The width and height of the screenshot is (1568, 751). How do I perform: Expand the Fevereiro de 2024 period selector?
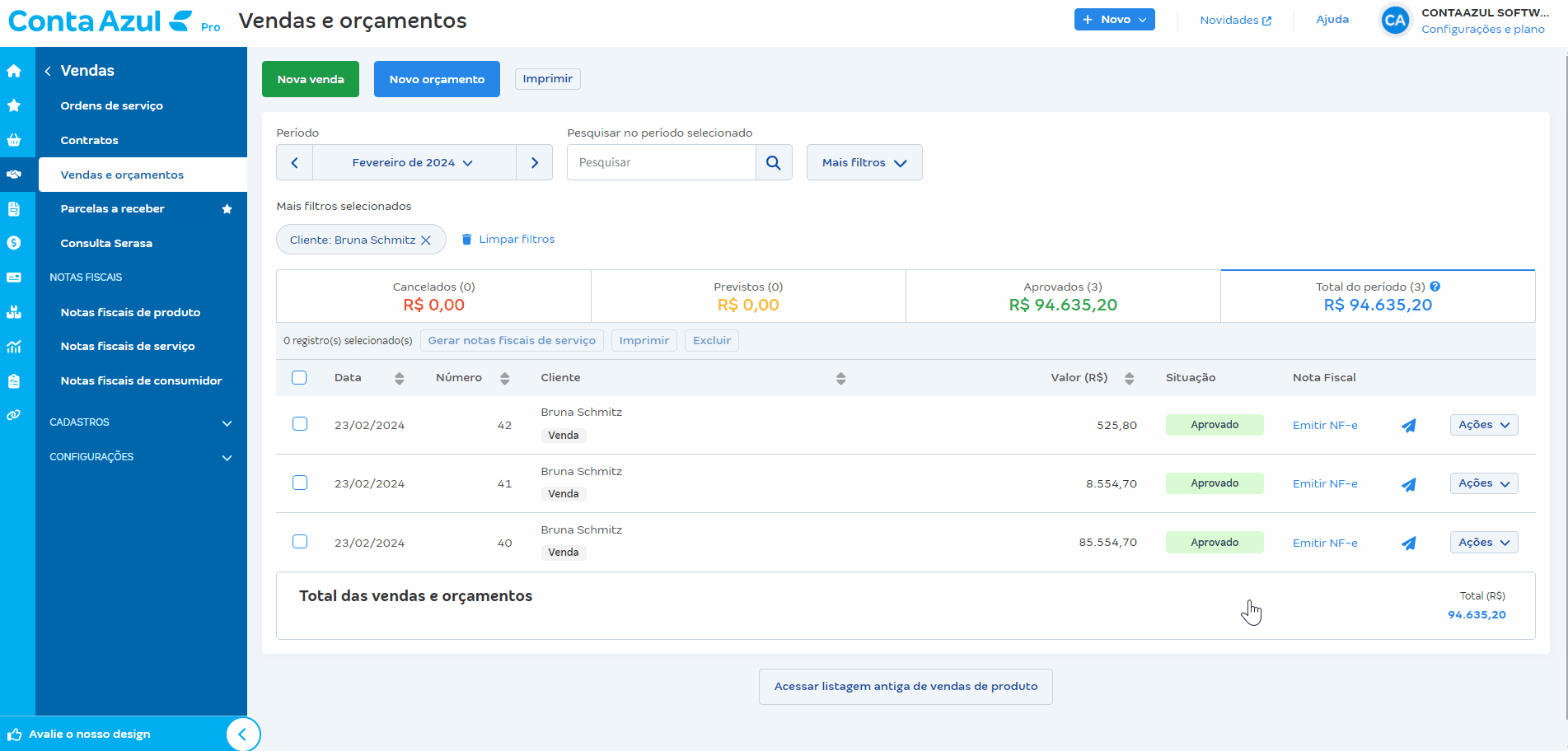click(x=413, y=163)
